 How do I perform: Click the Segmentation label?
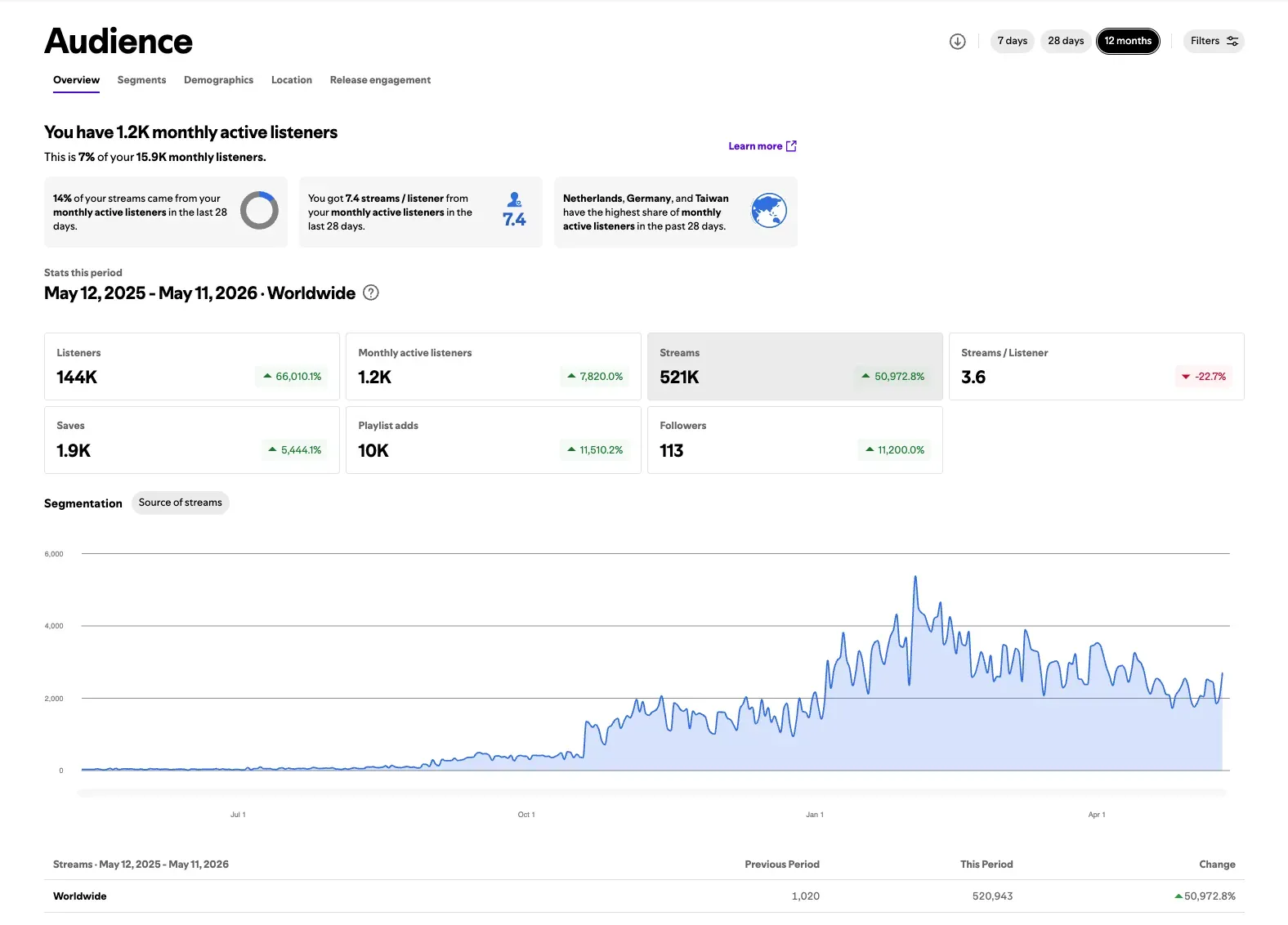click(x=83, y=503)
